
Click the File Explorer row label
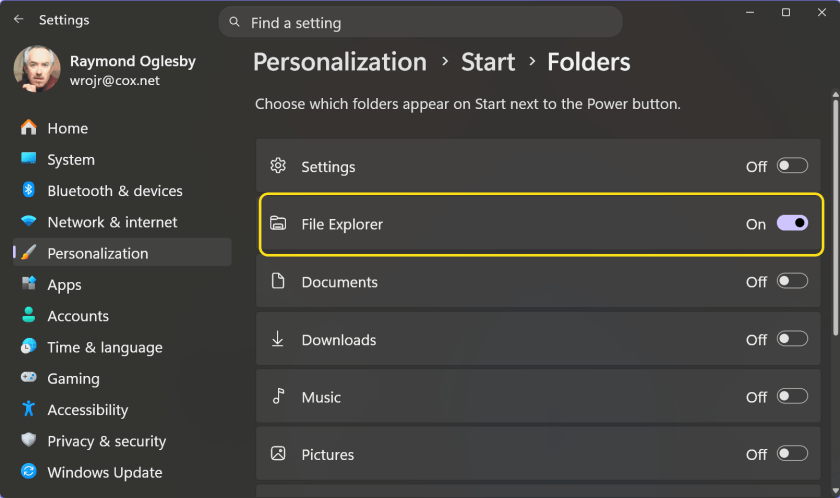pyautogui.click(x=342, y=224)
